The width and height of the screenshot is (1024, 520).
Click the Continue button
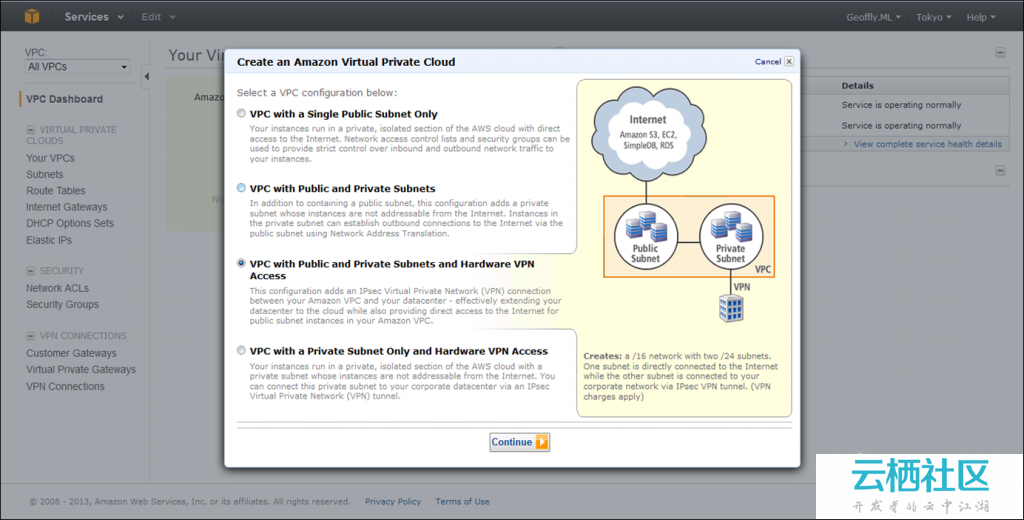(x=519, y=442)
